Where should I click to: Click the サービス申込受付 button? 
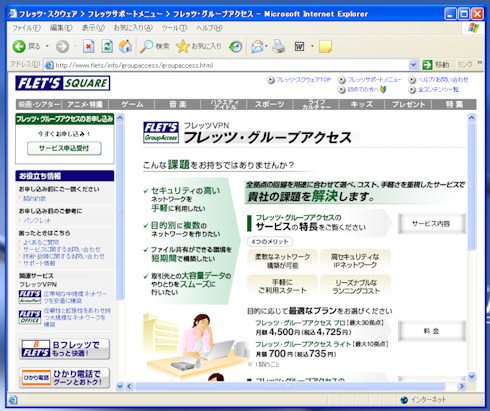coord(64,148)
